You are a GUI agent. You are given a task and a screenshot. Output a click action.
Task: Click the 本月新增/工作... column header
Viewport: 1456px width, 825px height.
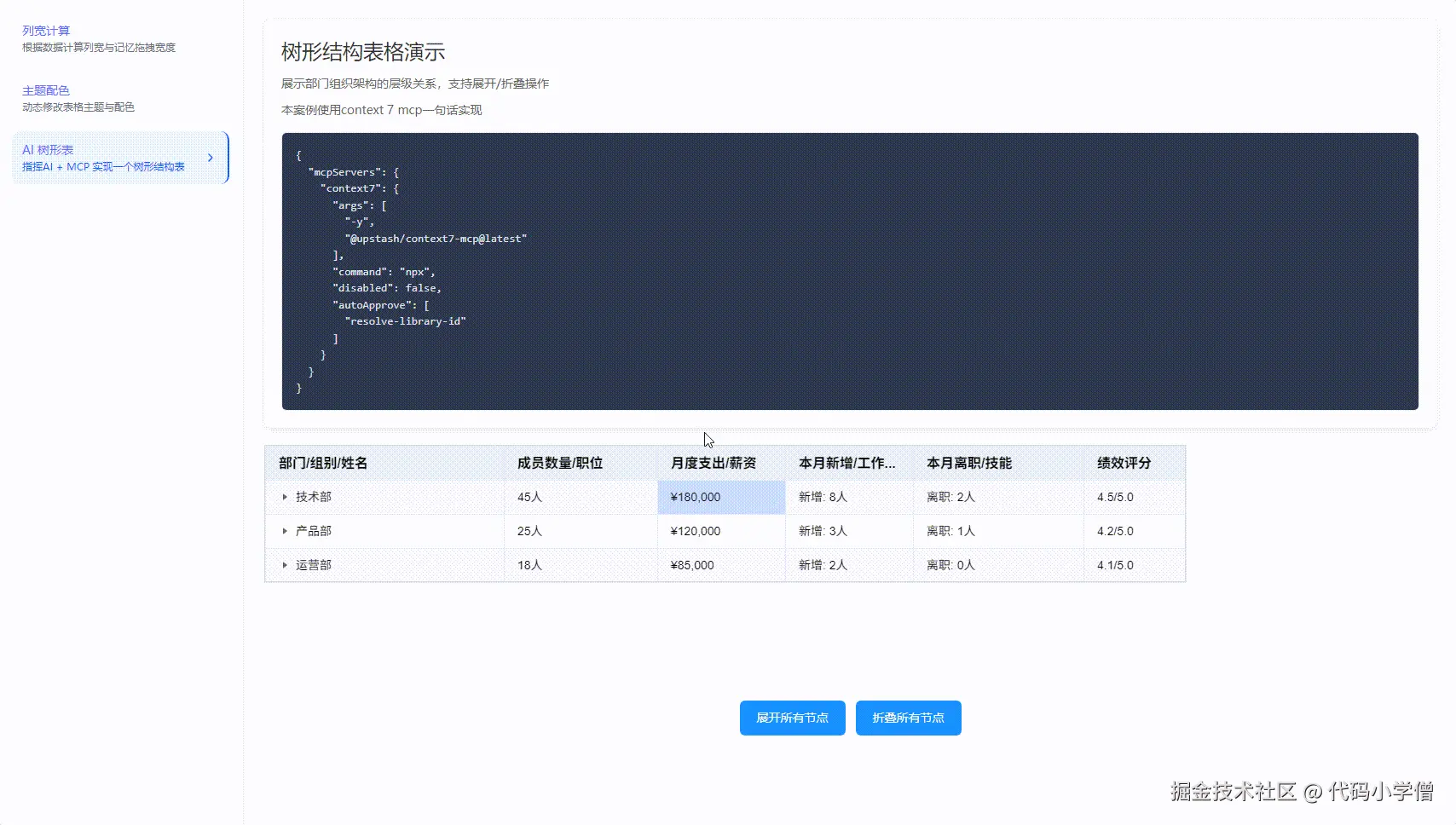coord(849,463)
